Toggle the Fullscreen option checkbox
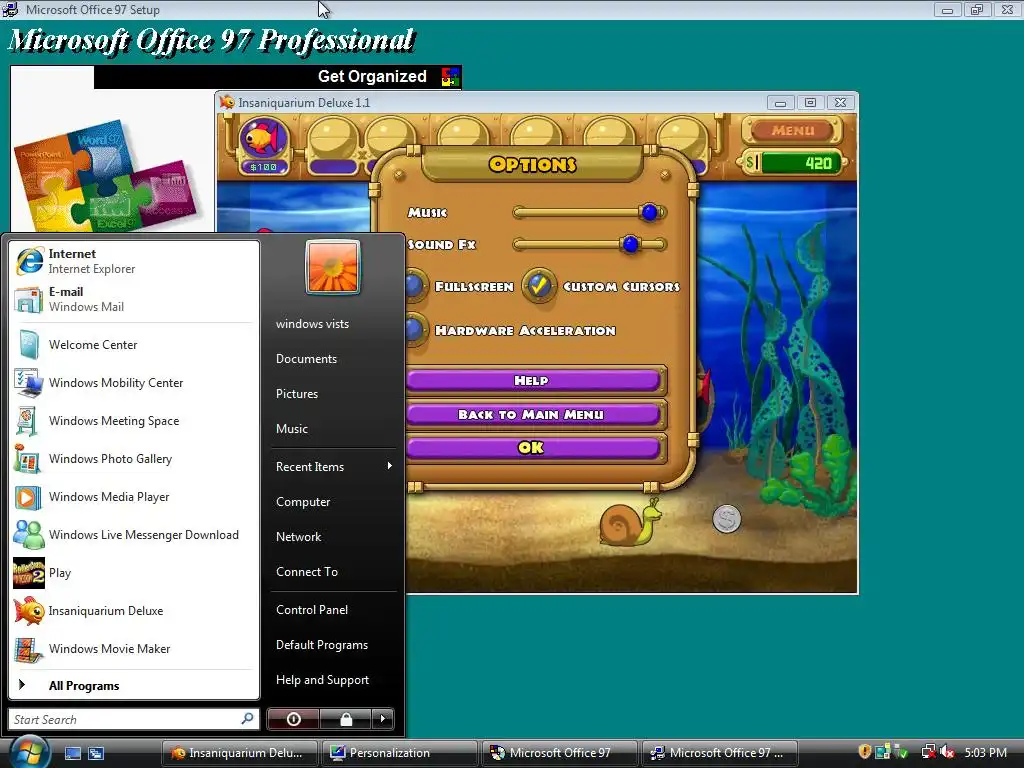The width and height of the screenshot is (1024, 768). pyautogui.click(x=415, y=285)
